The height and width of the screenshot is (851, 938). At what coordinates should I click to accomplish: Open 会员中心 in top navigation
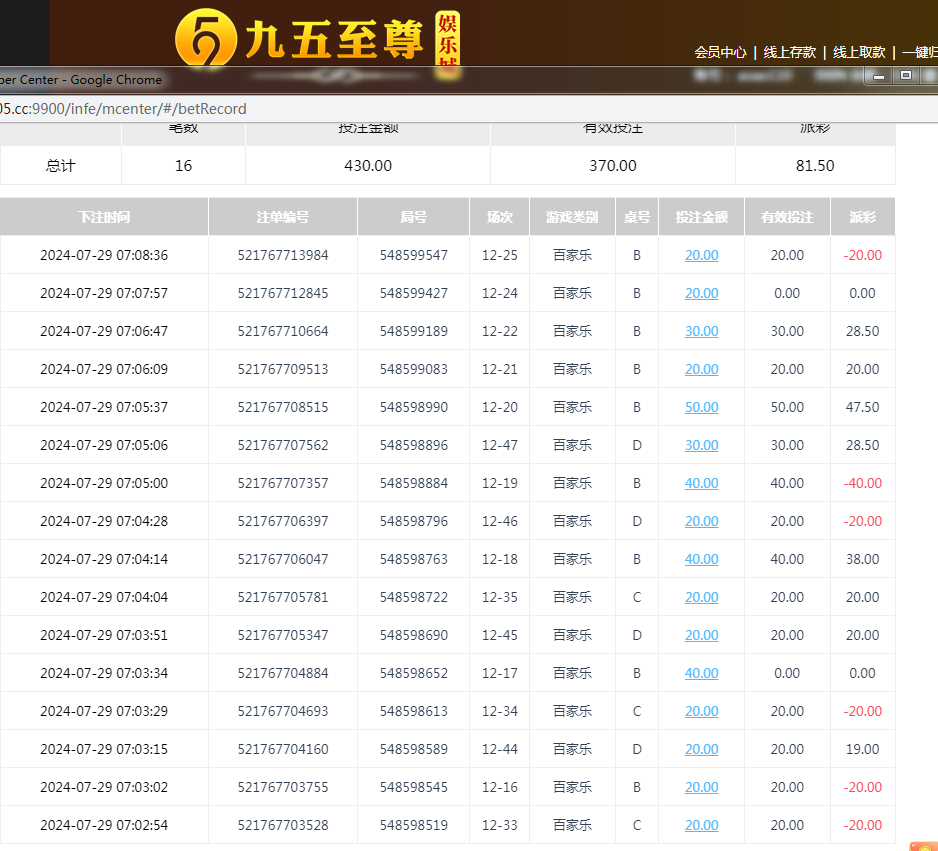coord(720,52)
